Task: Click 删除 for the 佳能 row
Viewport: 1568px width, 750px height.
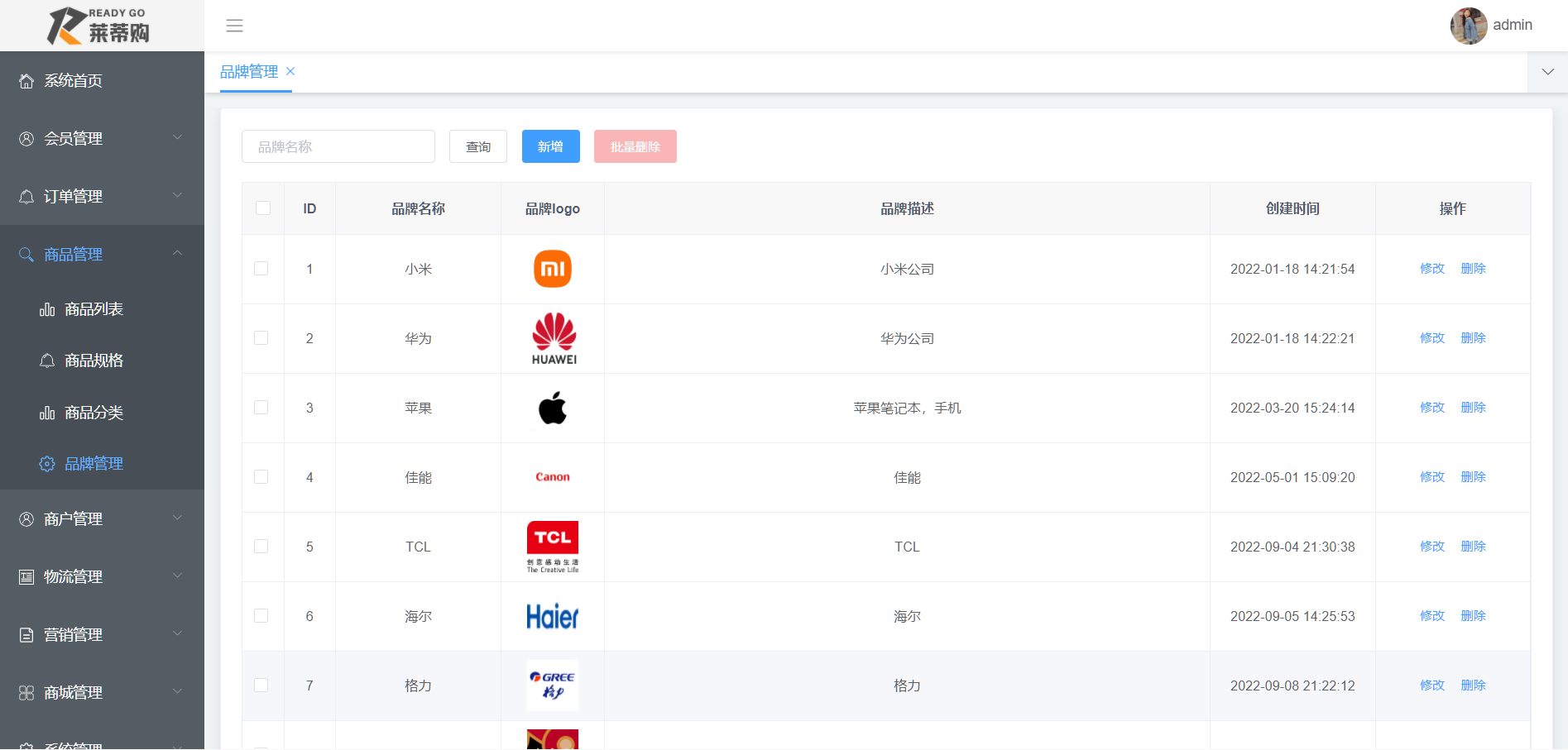Action: [x=1474, y=477]
